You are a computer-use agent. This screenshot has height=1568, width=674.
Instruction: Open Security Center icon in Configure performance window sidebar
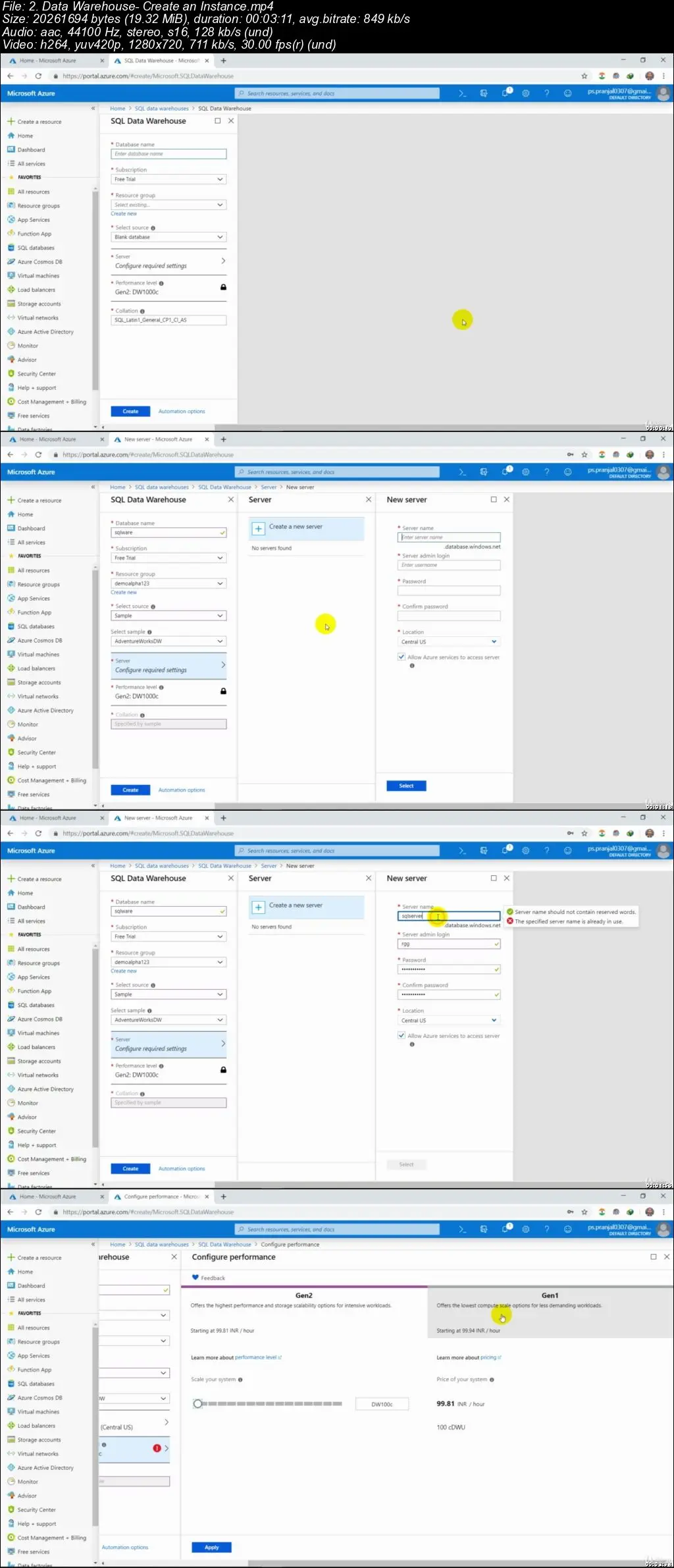pyautogui.click(x=11, y=1509)
